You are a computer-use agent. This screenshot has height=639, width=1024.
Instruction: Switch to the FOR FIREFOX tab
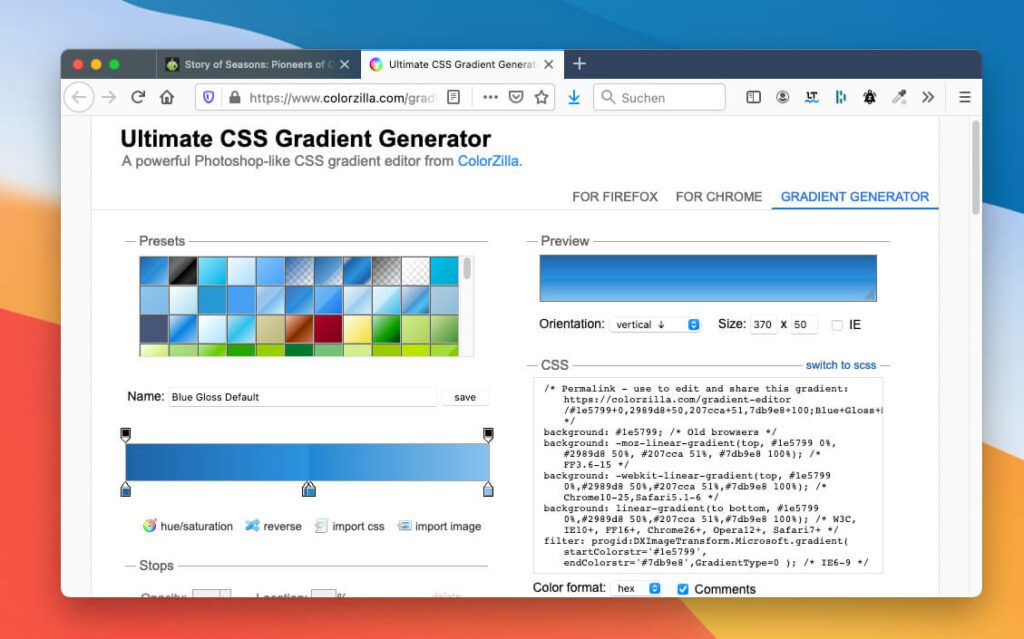[614, 197]
